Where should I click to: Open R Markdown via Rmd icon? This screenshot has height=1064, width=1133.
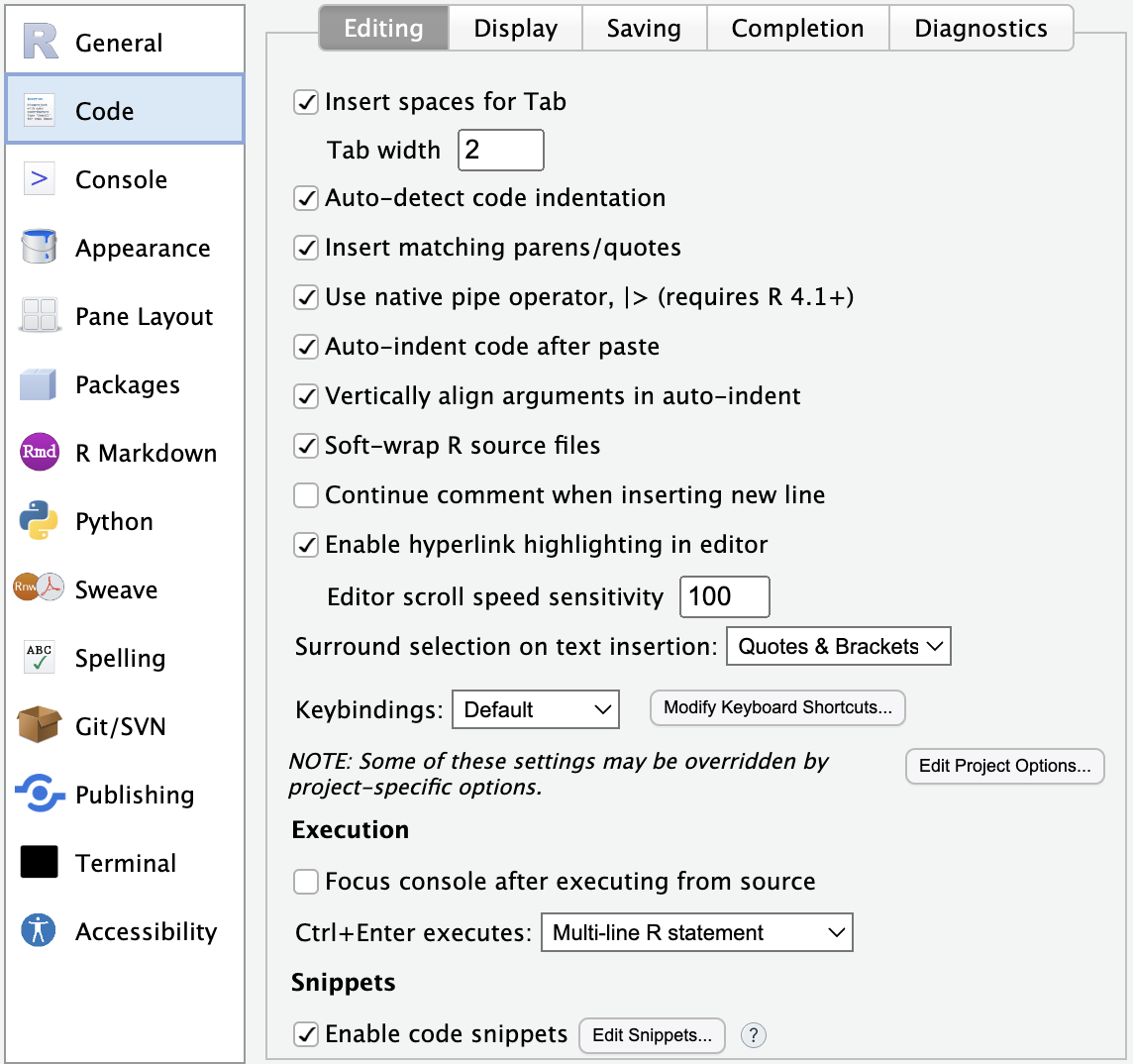pyautogui.click(x=39, y=452)
